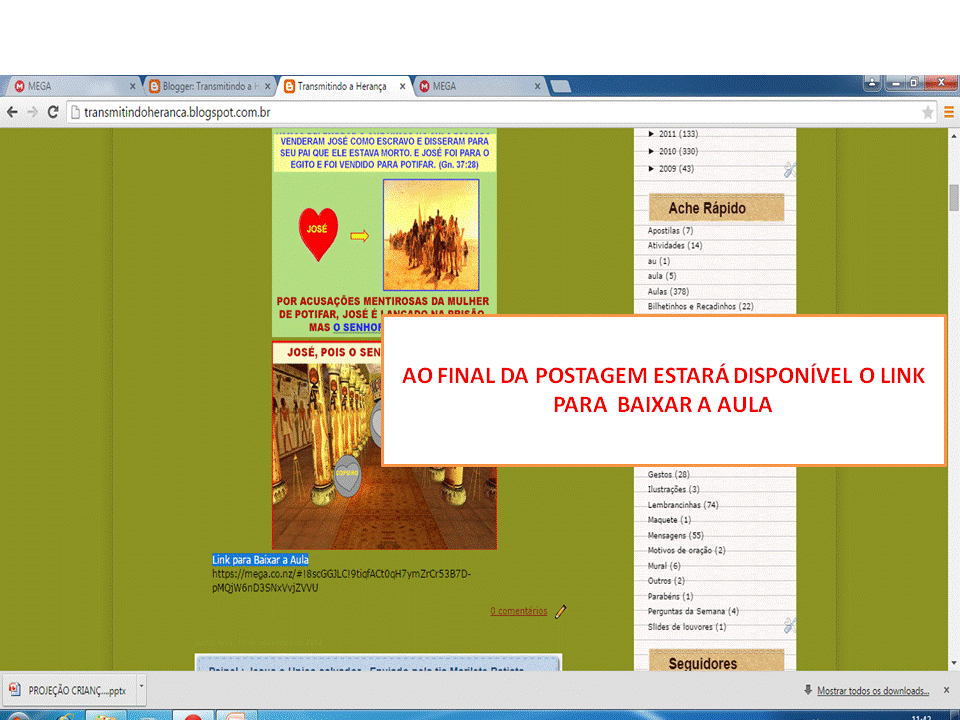Go back using the browser back arrow
The height and width of the screenshot is (720, 960).
12,112
